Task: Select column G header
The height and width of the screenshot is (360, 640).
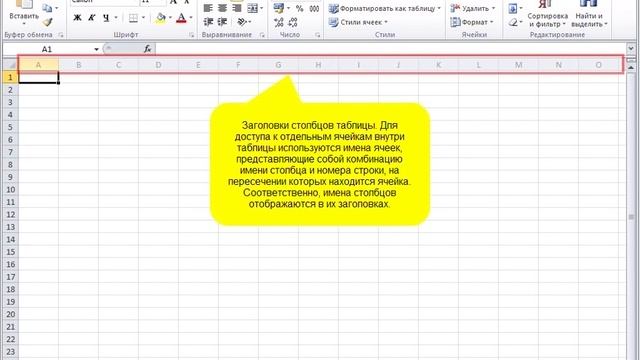Action: [x=278, y=64]
